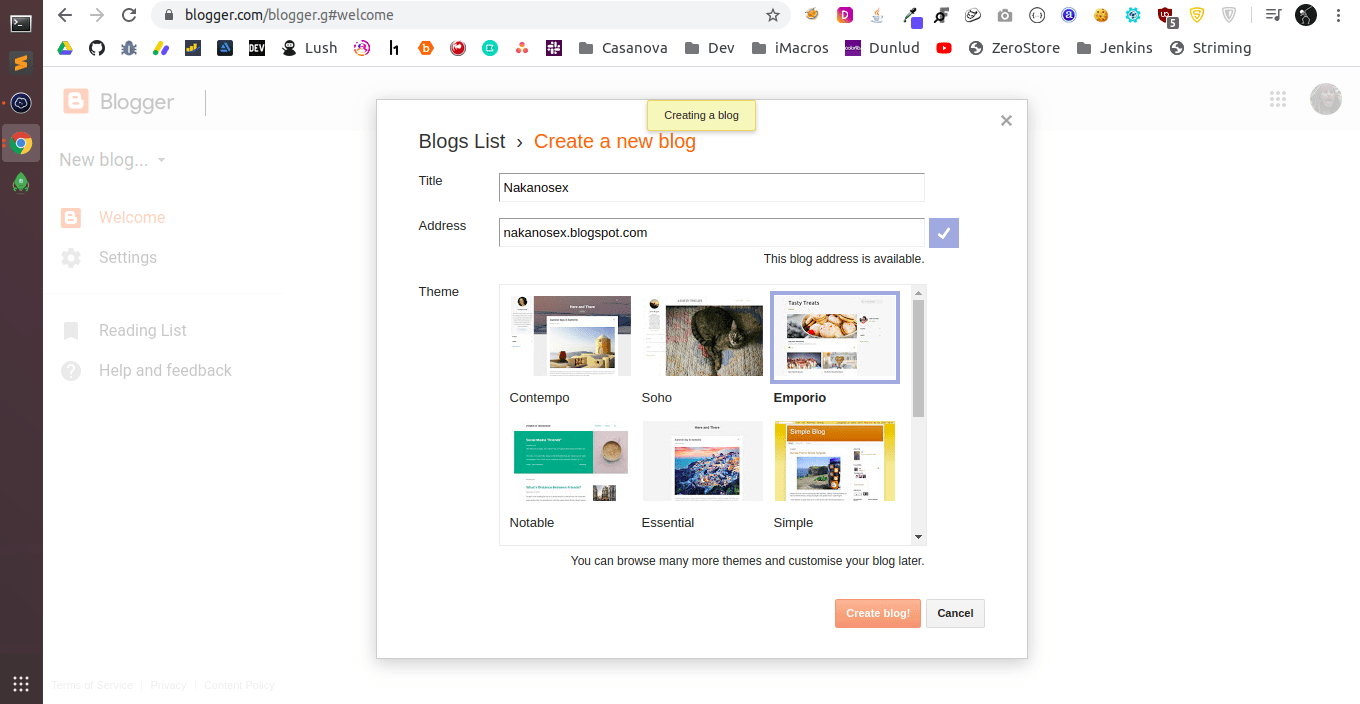Click the camera screenshot extension icon
Screen dimensions: 1360x704
coord(1003,15)
